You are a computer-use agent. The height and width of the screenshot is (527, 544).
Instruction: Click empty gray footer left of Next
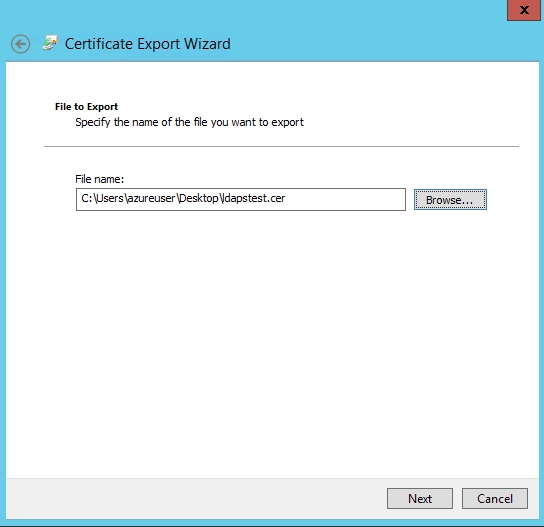[x=194, y=499]
